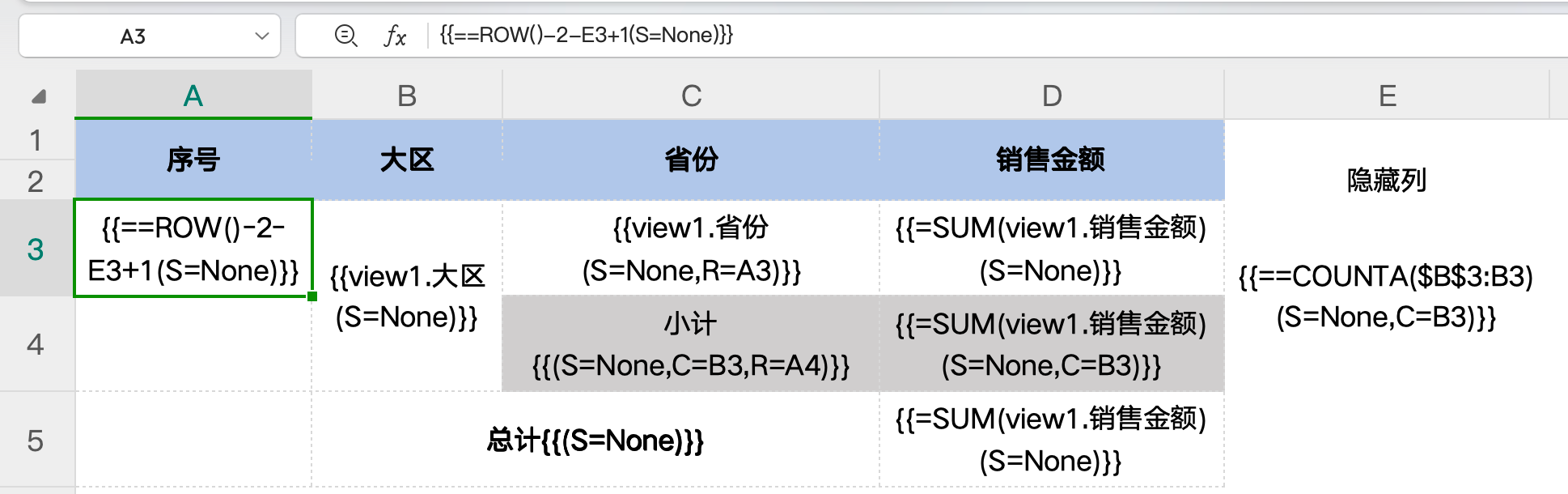This screenshot has height=494, width=1568.
Task: Select column E header
Action: click(1387, 96)
